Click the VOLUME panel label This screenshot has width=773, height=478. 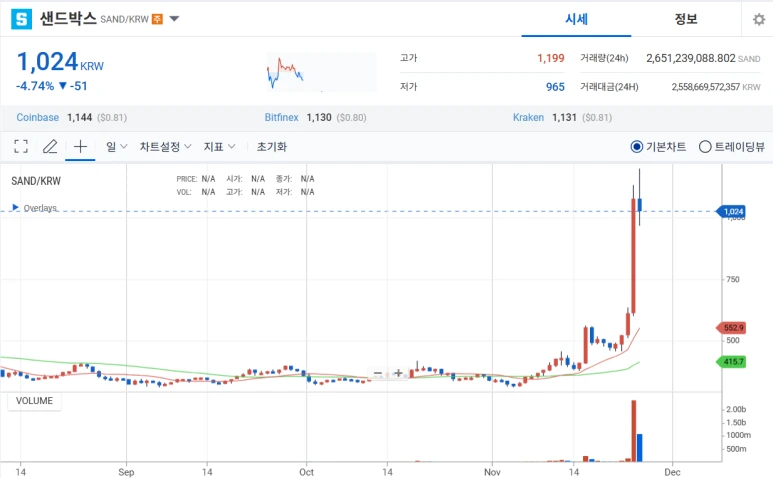34,401
